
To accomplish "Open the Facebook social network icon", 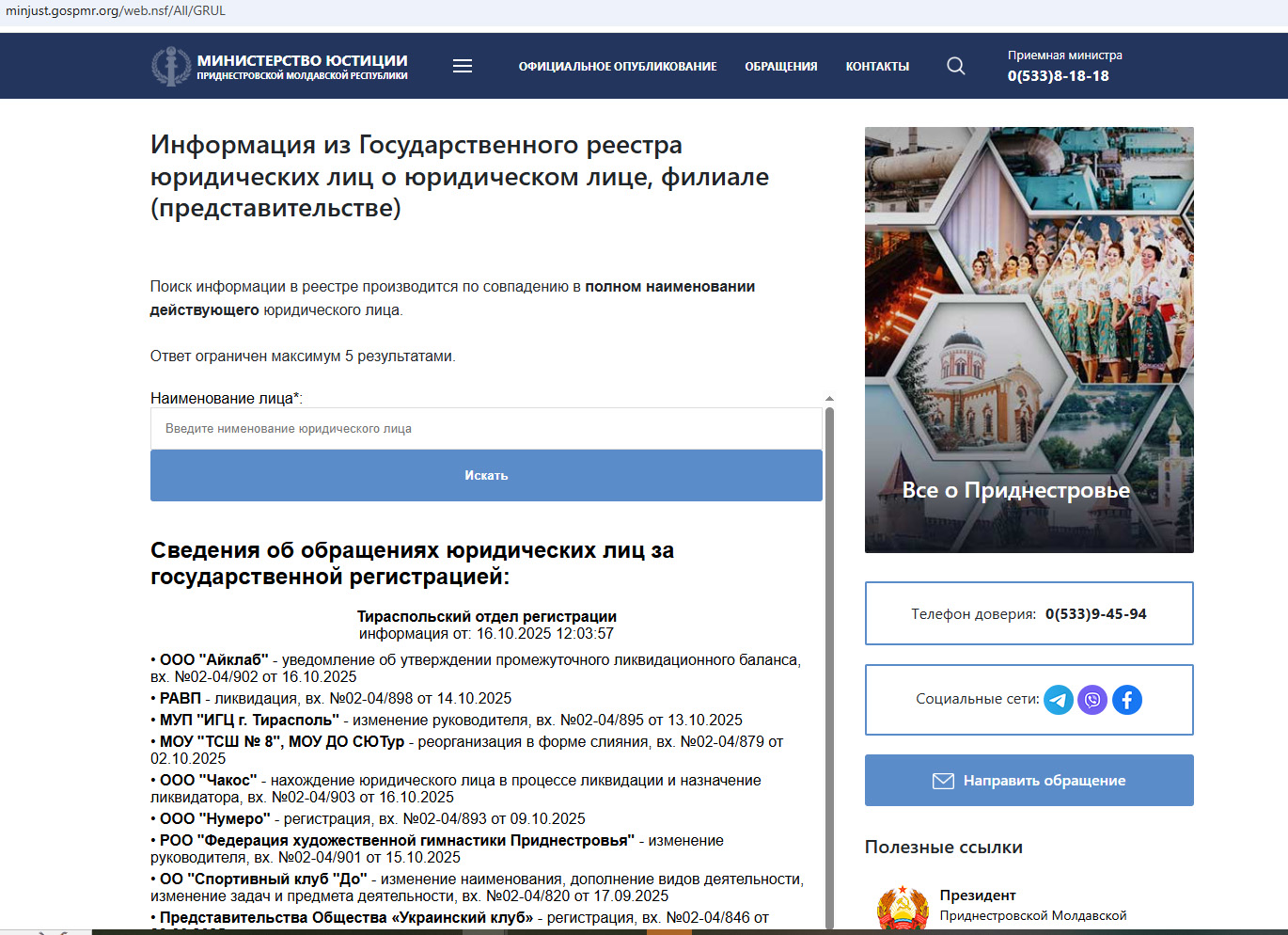I will pos(1127,700).
